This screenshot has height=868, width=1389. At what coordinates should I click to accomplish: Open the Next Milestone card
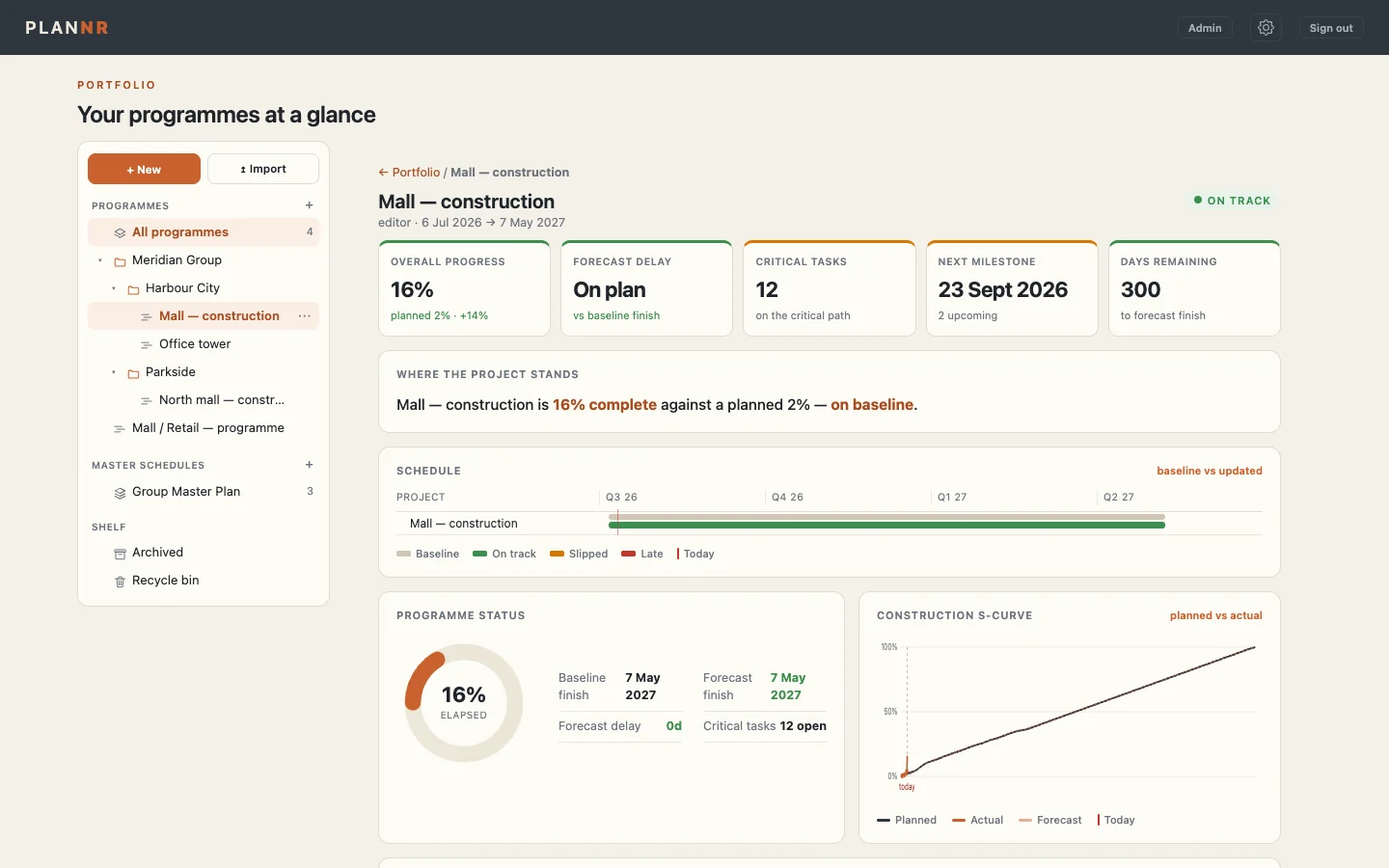click(1012, 288)
